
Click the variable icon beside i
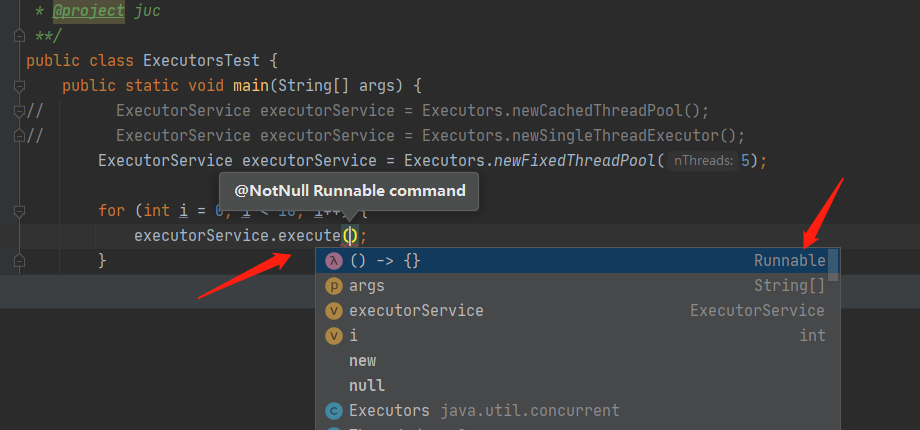334,336
